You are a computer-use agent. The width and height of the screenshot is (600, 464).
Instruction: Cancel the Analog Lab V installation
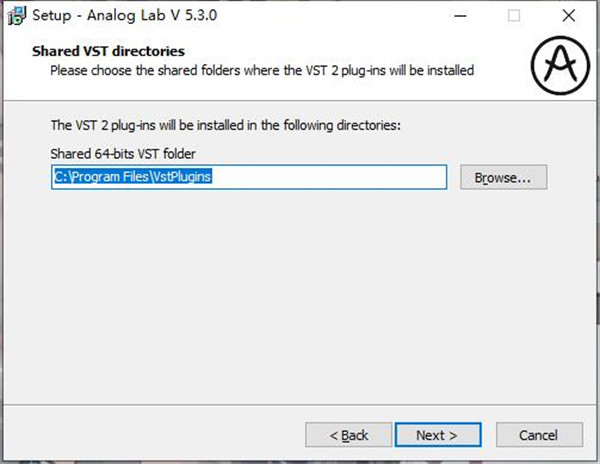coord(539,435)
